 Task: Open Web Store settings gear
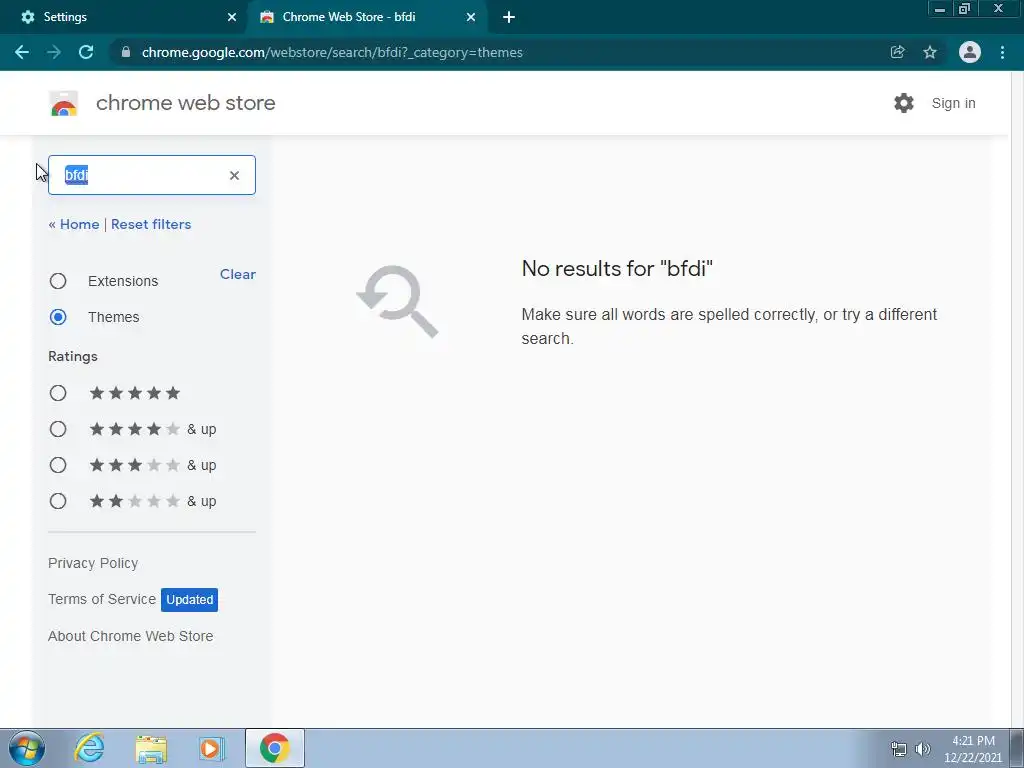[x=904, y=103]
